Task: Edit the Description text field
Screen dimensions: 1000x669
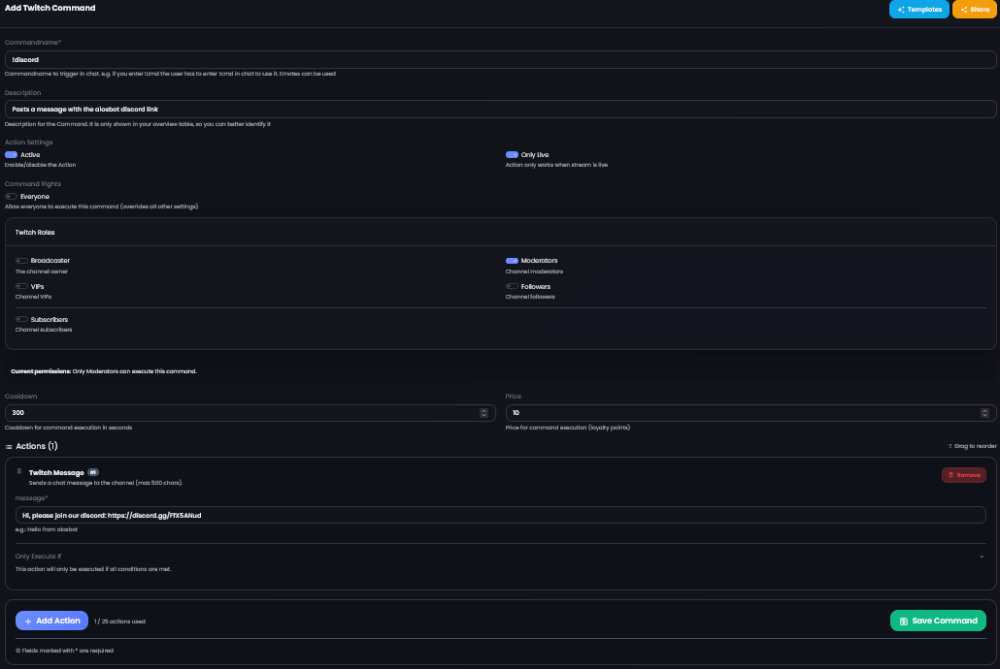Action: (500, 109)
